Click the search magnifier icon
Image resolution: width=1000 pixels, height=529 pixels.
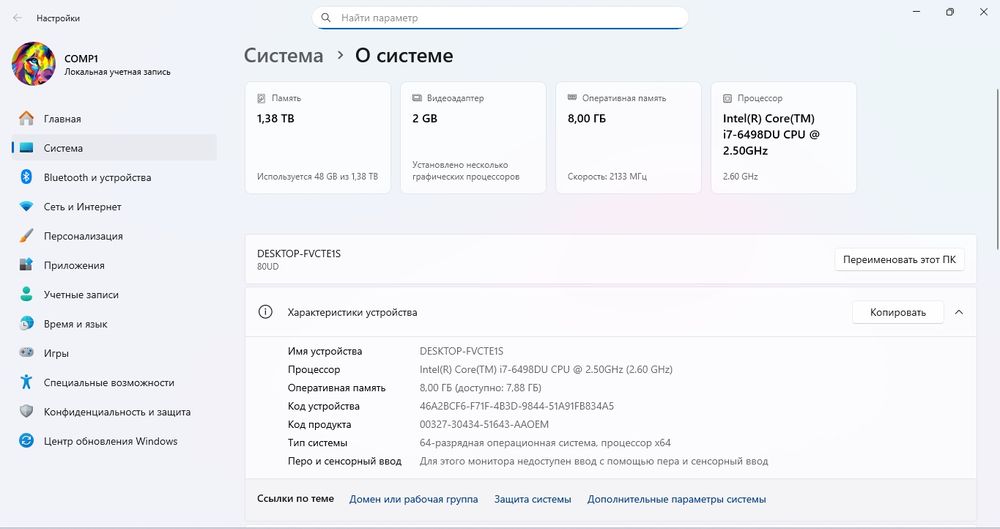coord(326,18)
